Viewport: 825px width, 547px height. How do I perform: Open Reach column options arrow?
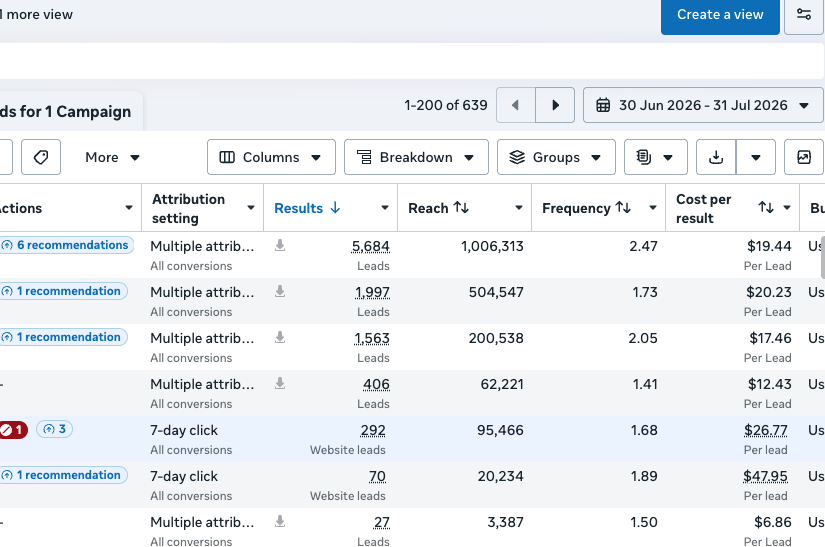[x=519, y=208]
